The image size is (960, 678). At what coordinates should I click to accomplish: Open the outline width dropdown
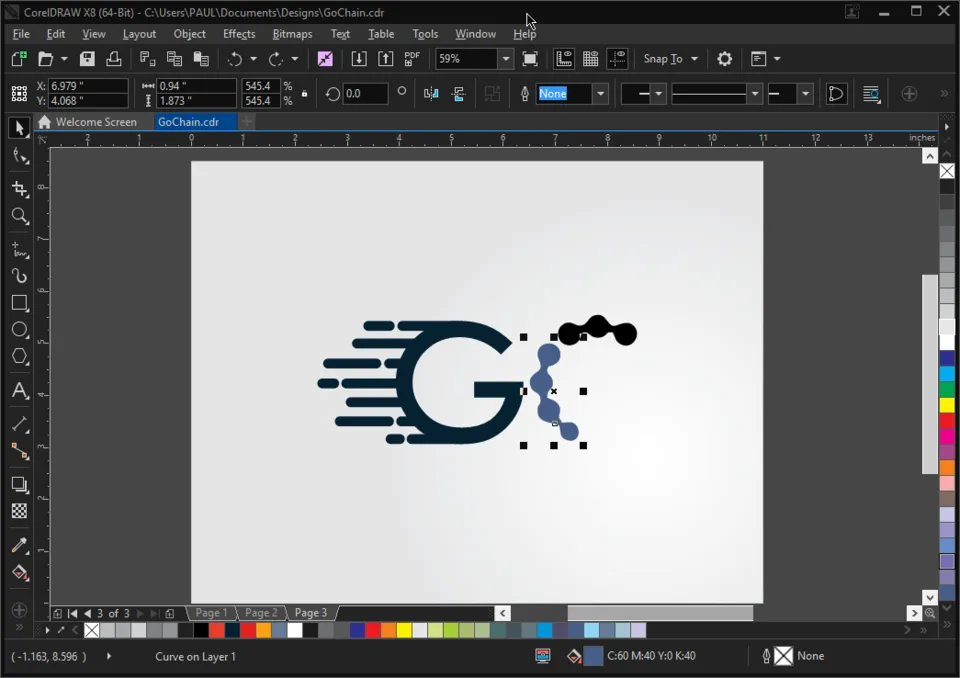tap(601, 94)
